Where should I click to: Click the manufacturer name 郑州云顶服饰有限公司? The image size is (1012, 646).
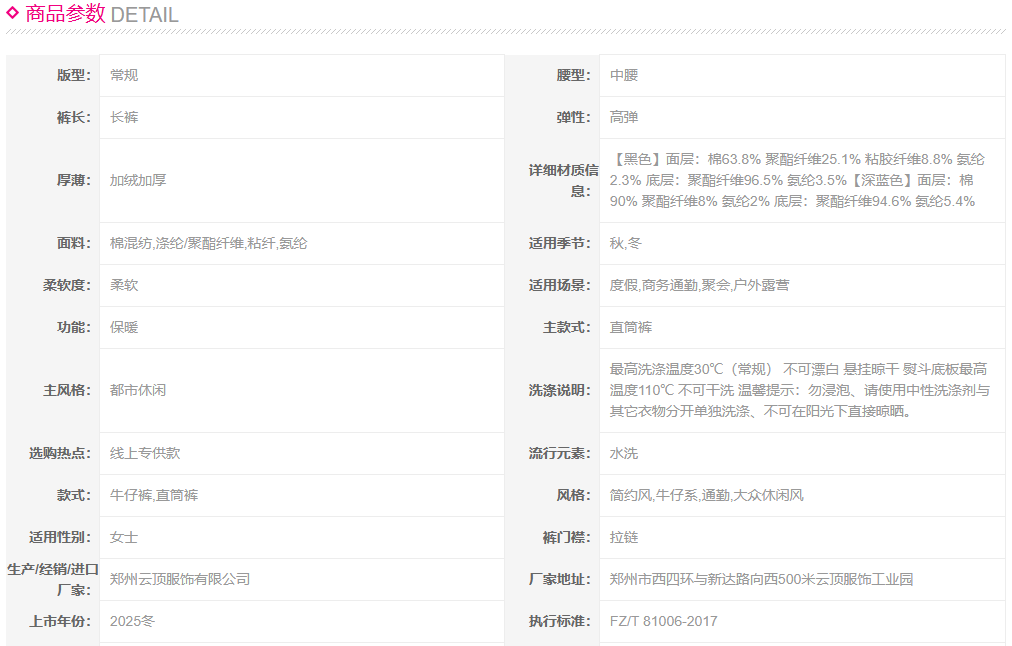pyautogui.click(x=180, y=579)
